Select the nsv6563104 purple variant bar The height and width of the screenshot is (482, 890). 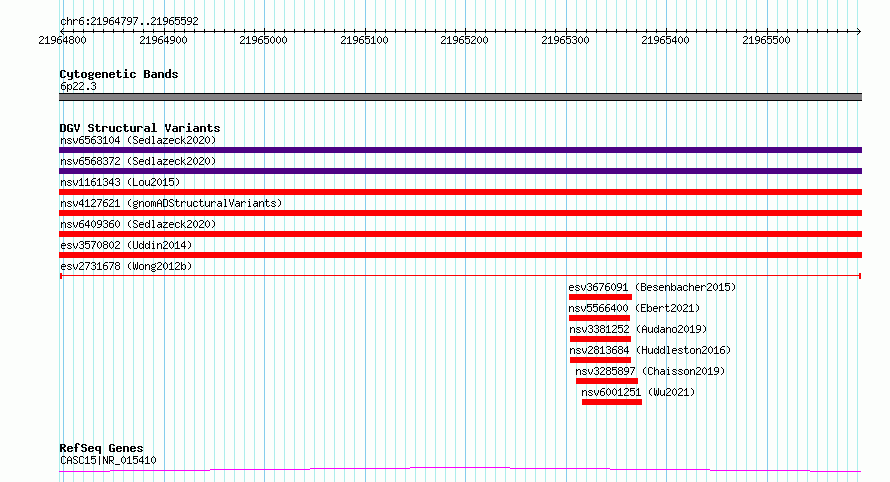[x=460, y=150]
